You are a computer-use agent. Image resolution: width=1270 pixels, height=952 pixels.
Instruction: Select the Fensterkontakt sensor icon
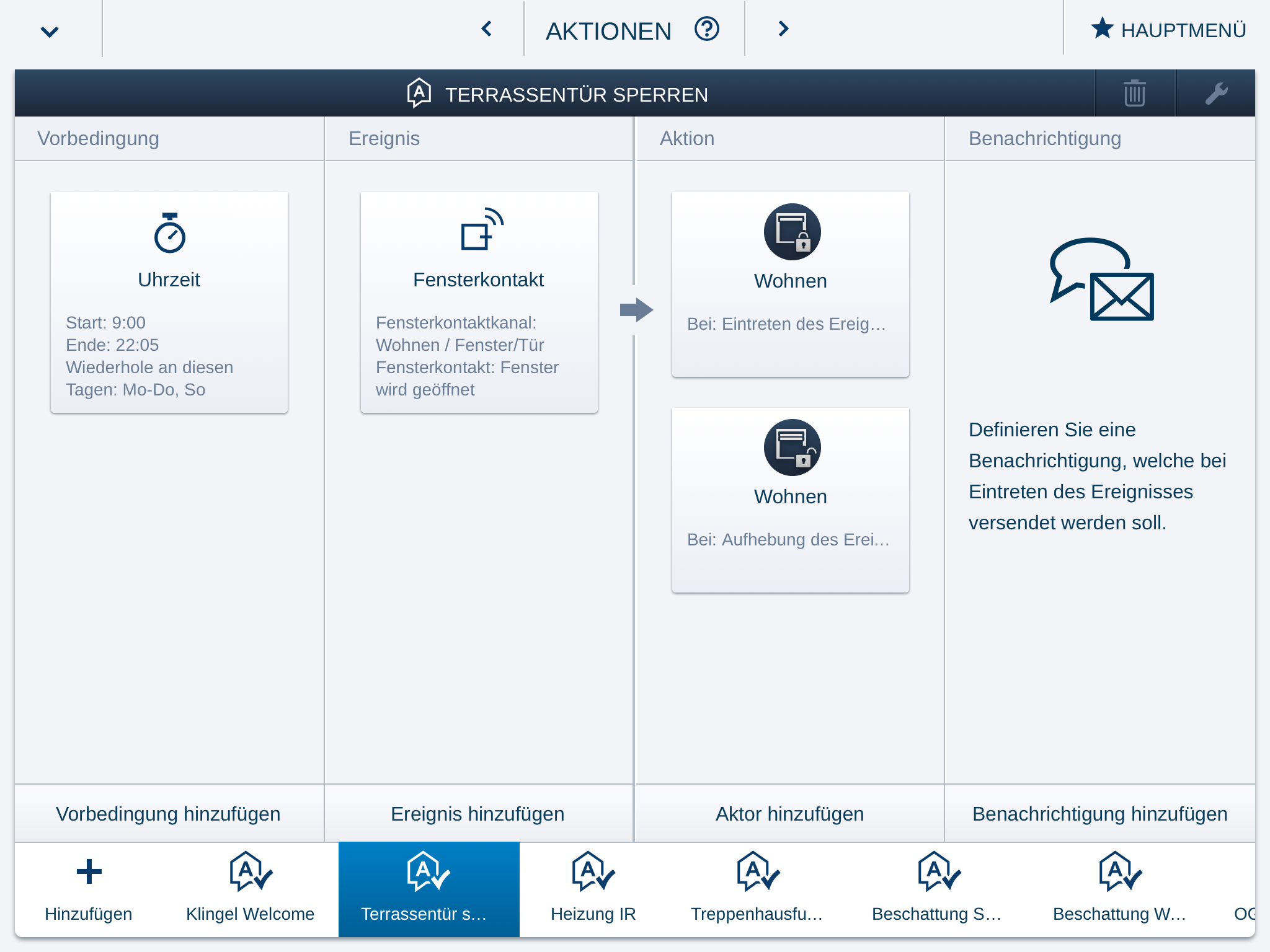[x=482, y=229]
